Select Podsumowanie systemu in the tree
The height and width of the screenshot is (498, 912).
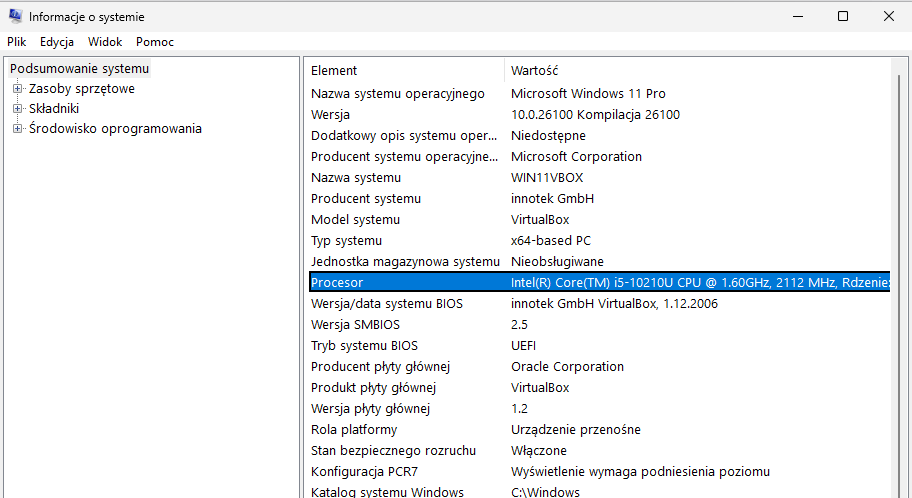80,69
